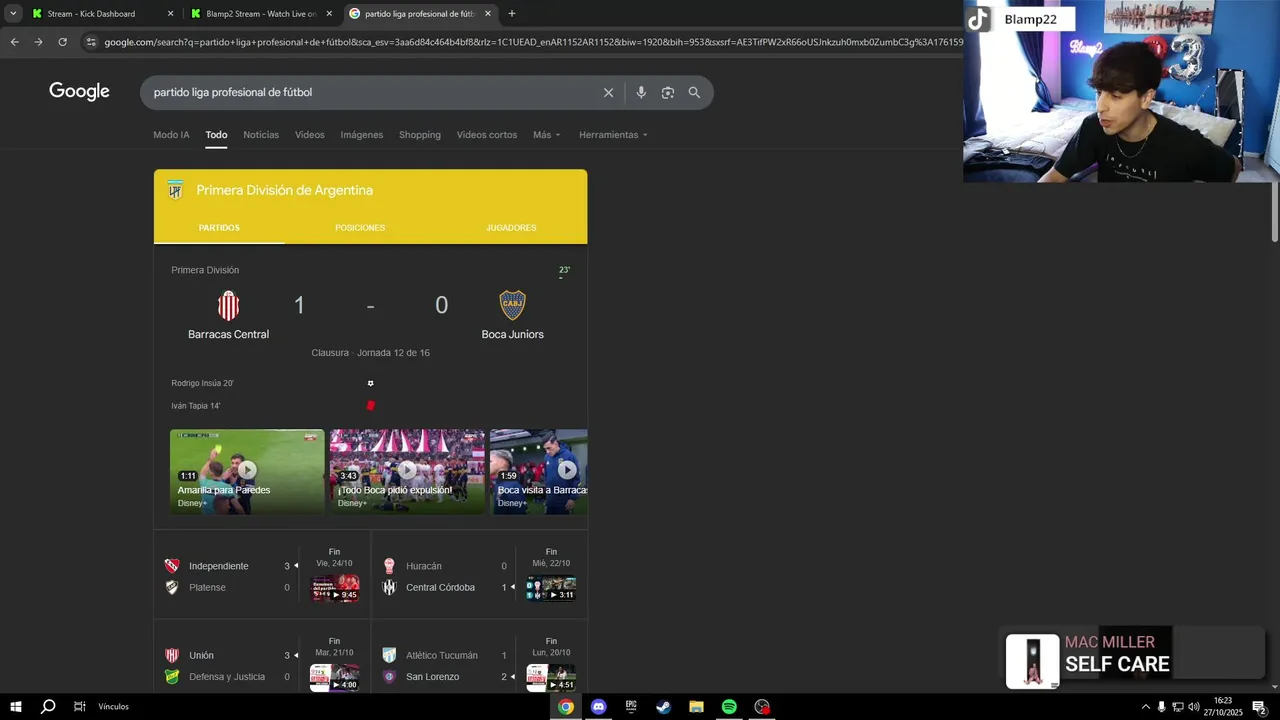Play the 9:45 Independiente match highlights

point(335,588)
